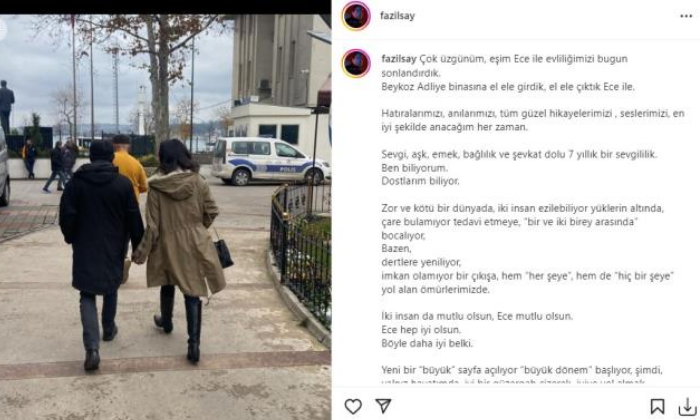Viewport: 700px width, 420px height.
Task: Open the bold fazilsay username in caption
Action: (x=399, y=58)
